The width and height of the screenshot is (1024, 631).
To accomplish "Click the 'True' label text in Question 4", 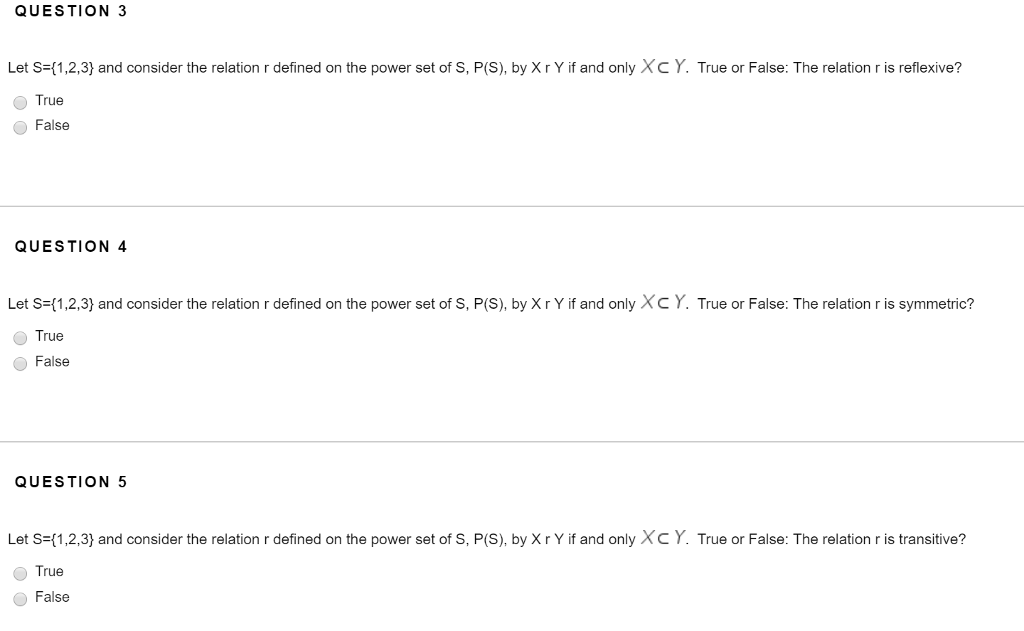I will coord(49,336).
